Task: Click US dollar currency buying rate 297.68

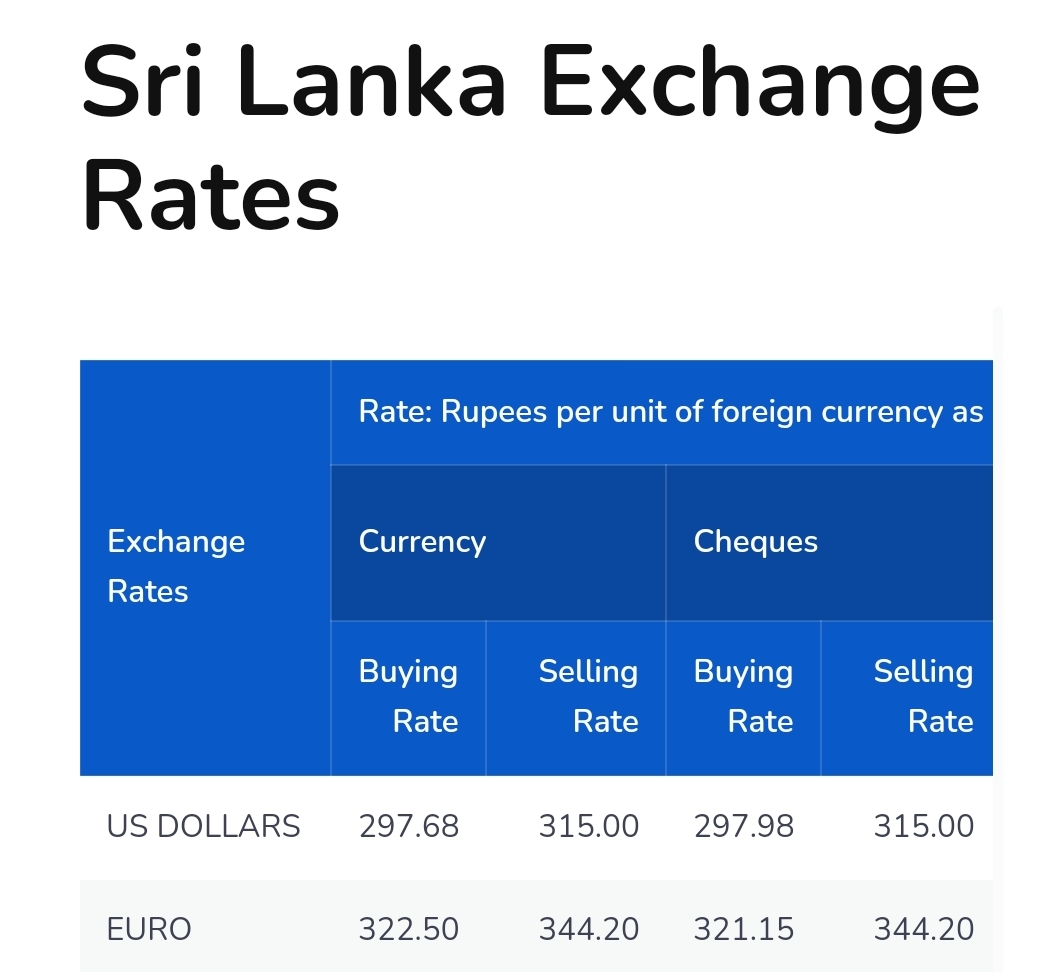Action: [409, 826]
